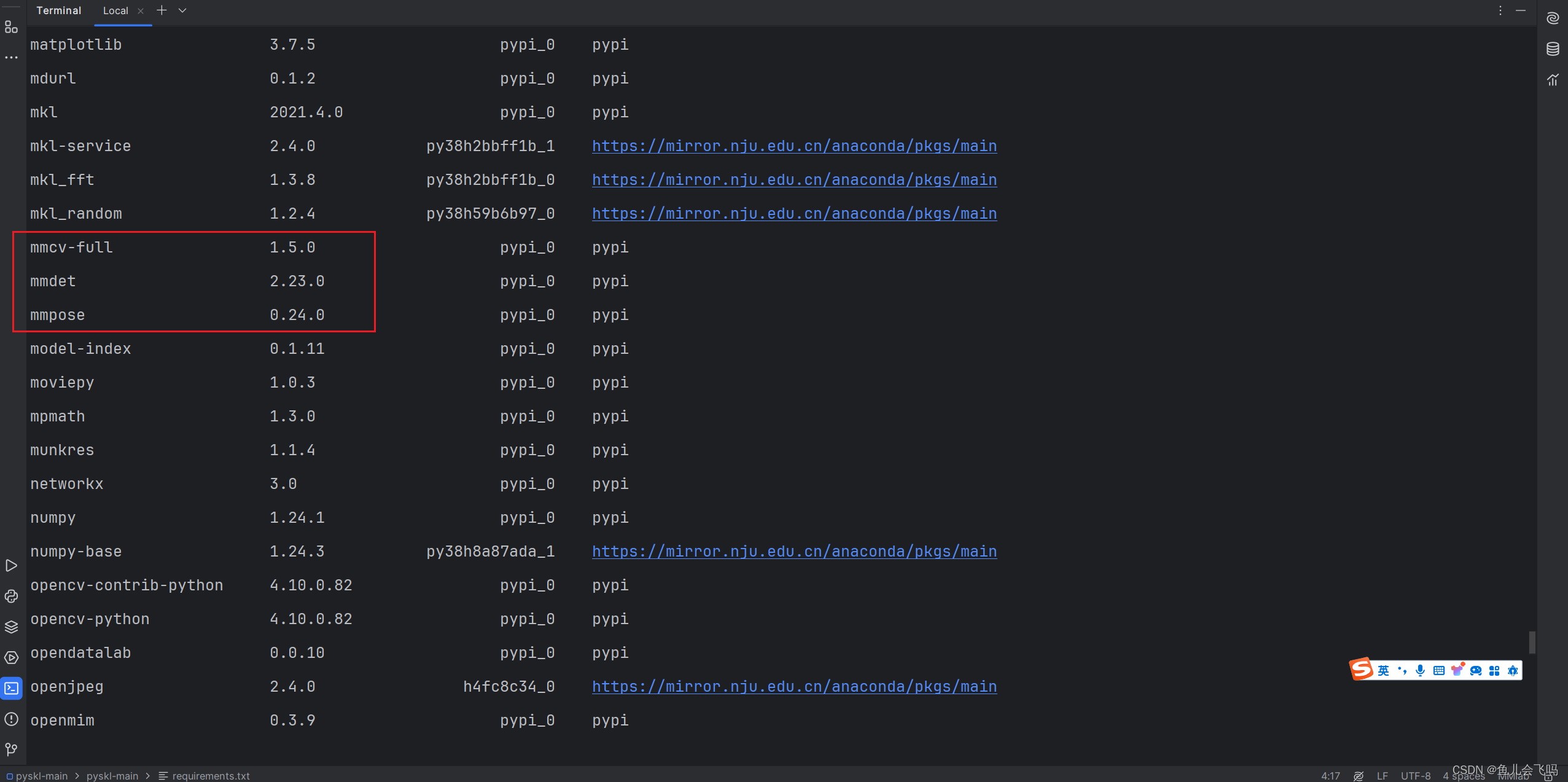Open the mkl-service anaconda mirror link
1568x782 pixels.
794,146
